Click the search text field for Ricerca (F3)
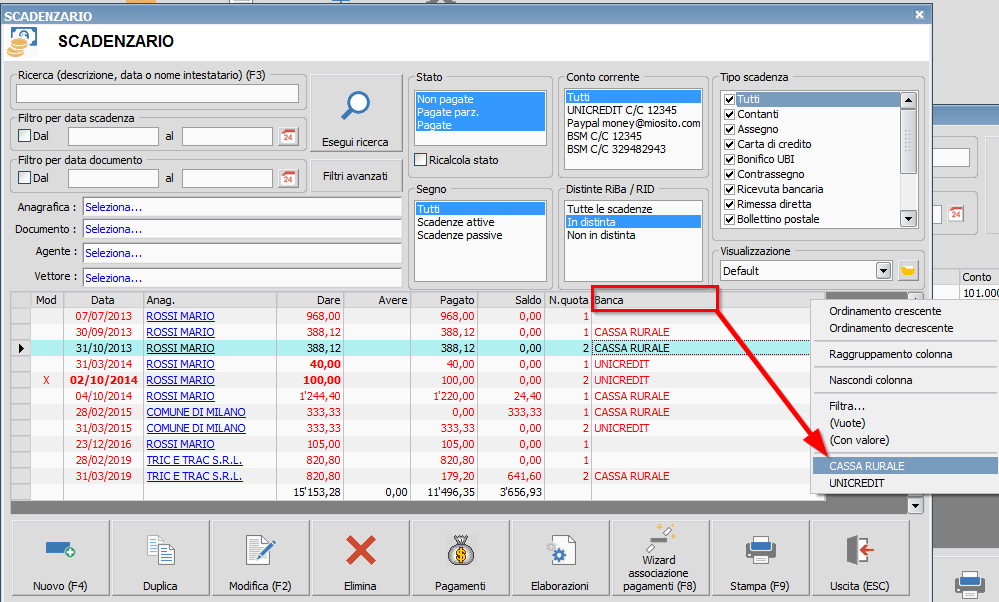Screen dimensions: 999x602 (x=157, y=94)
